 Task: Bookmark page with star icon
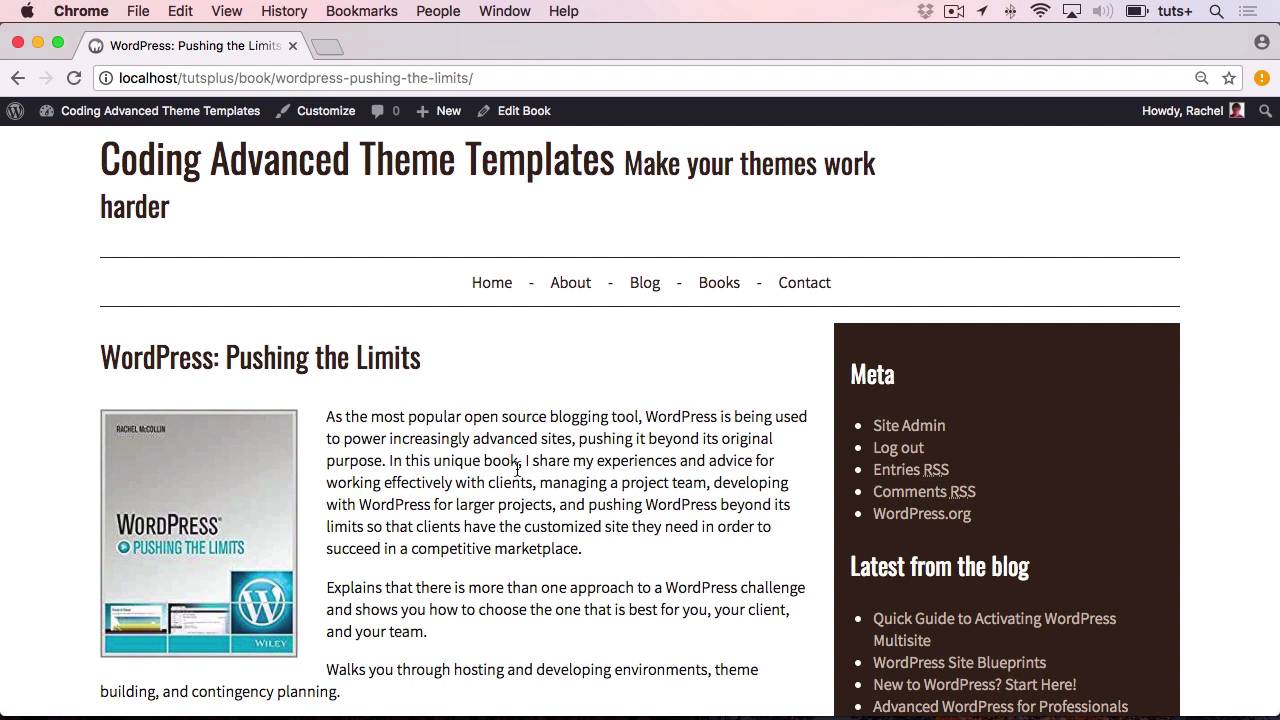click(1229, 78)
